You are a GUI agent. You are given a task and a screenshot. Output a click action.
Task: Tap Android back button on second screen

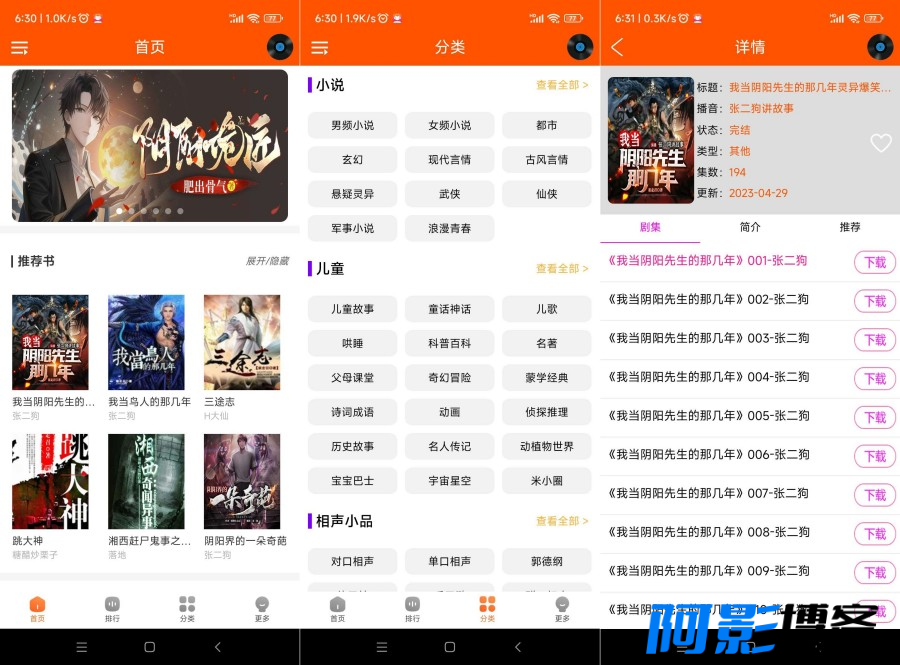tap(518, 647)
